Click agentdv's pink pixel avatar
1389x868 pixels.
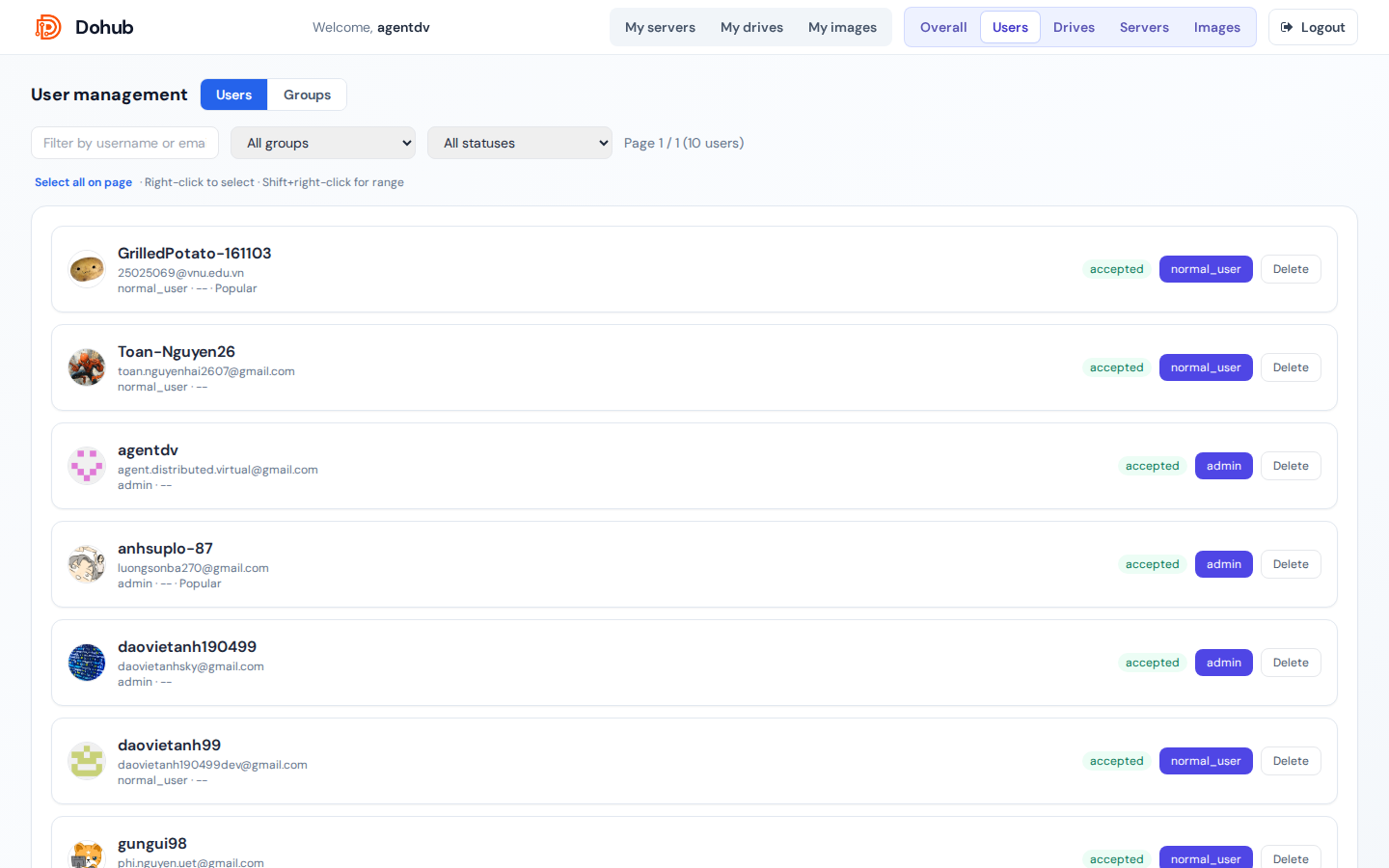coord(87,466)
